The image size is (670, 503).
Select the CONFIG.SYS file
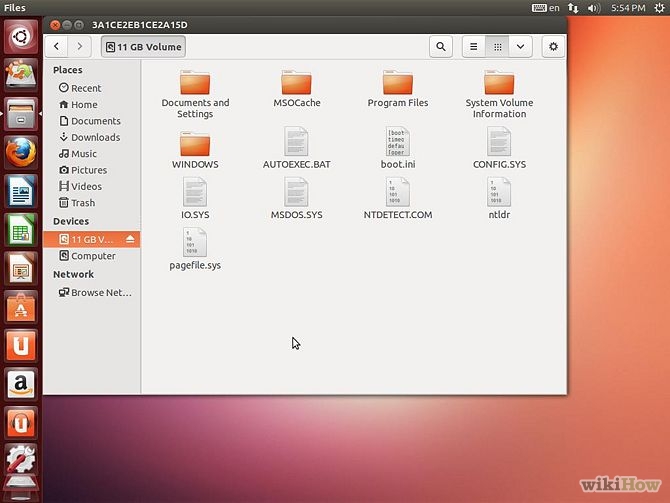click(499, 148)
